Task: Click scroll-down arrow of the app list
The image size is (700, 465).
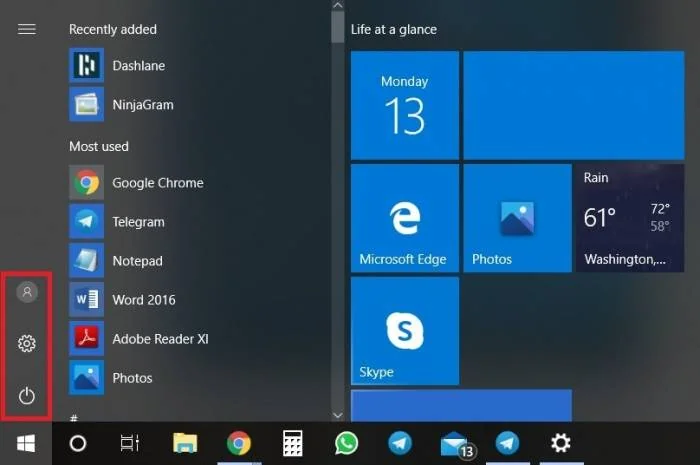Action: [338, 415]
